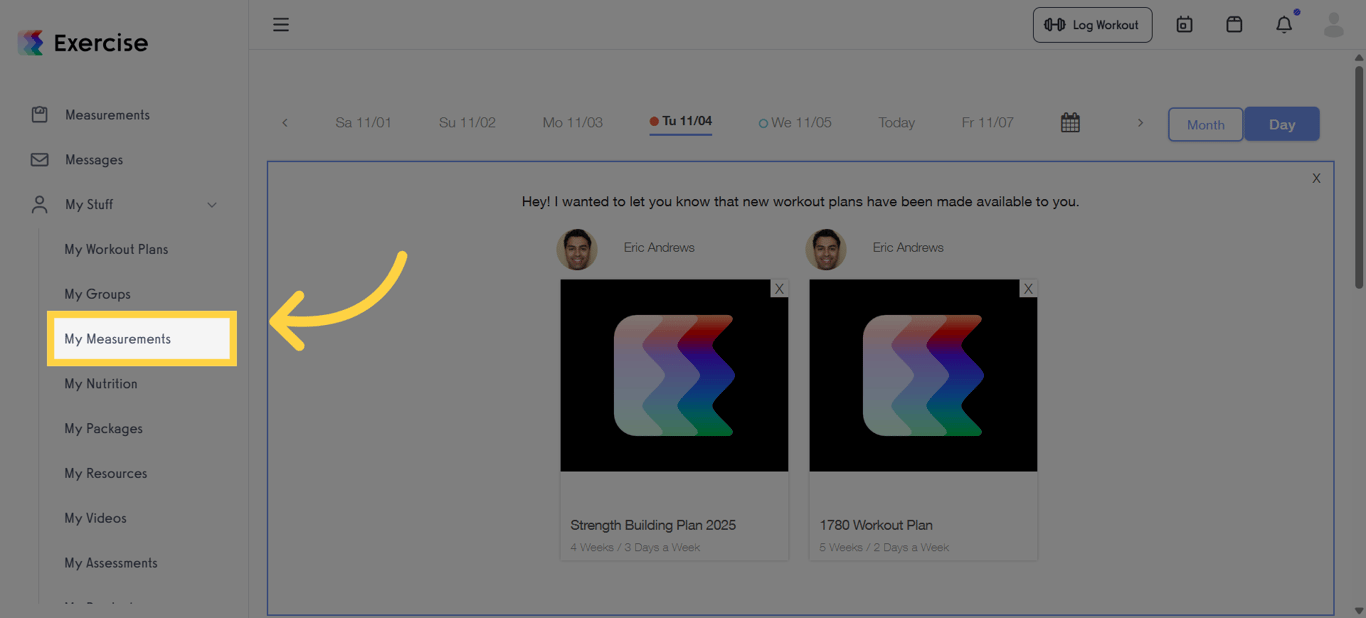Image resolution: width=1366 pixels, height=618 pixels.
Task: Open the hamburger menu icon
Action: 281,25
